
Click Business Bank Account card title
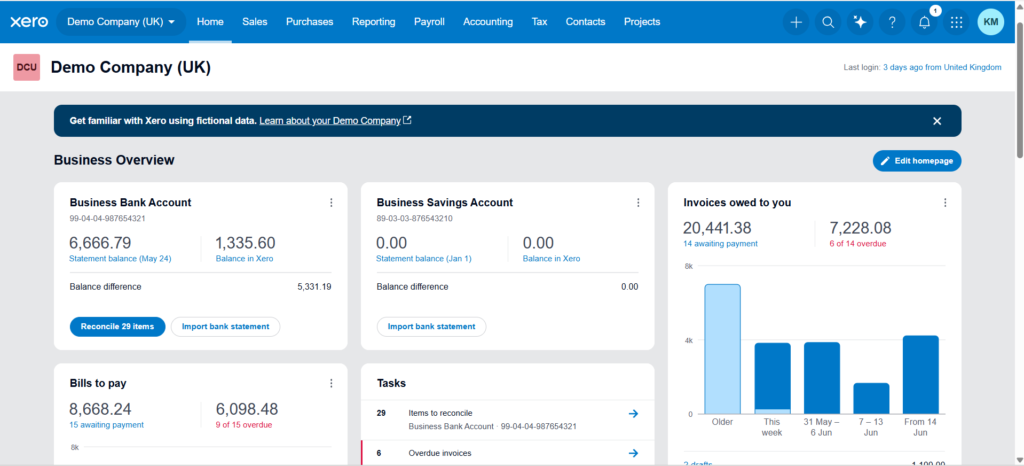pyautogui.click(x=131, y=202)
